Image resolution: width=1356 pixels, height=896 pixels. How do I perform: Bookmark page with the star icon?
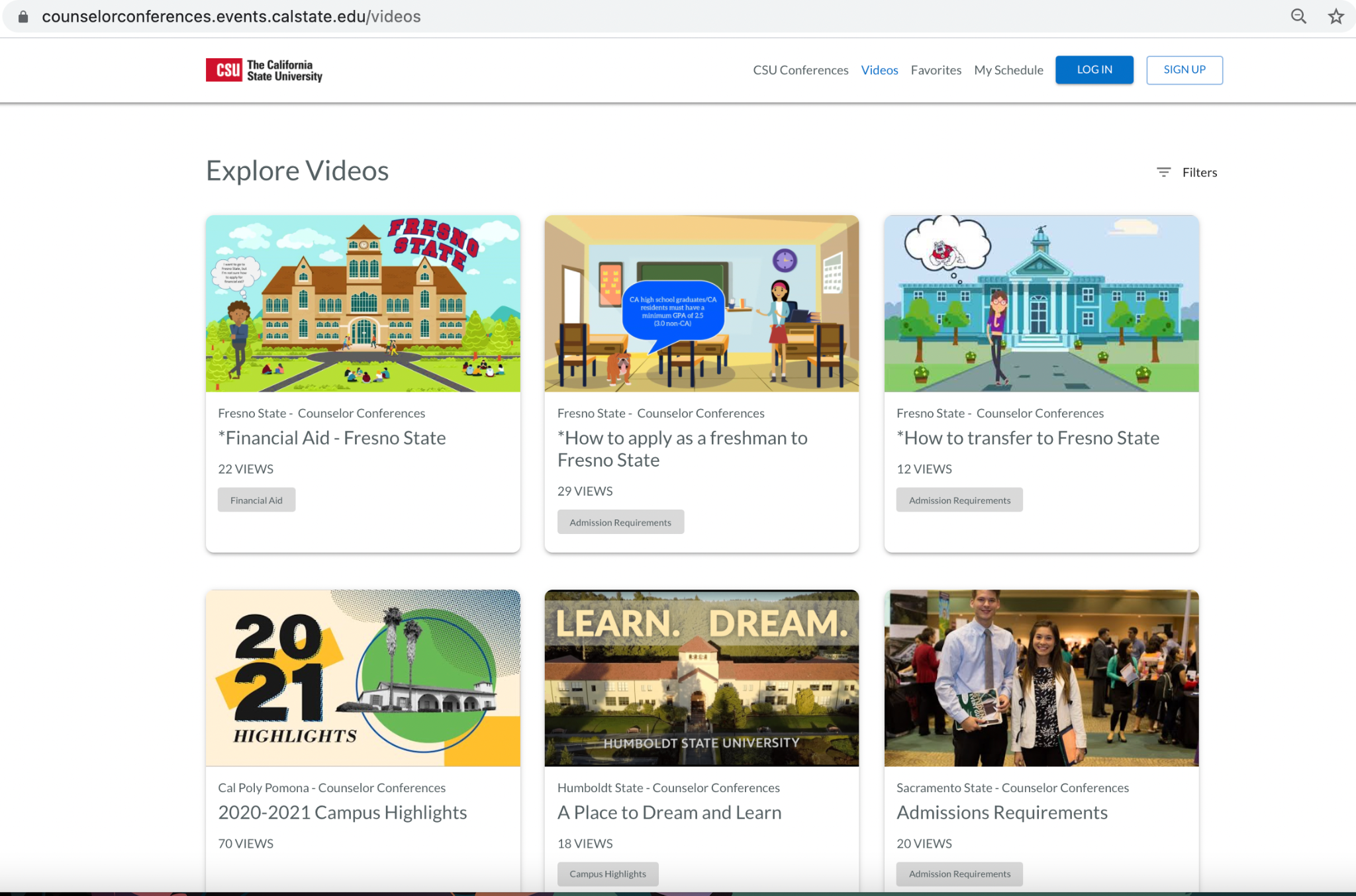(1335, 17)
